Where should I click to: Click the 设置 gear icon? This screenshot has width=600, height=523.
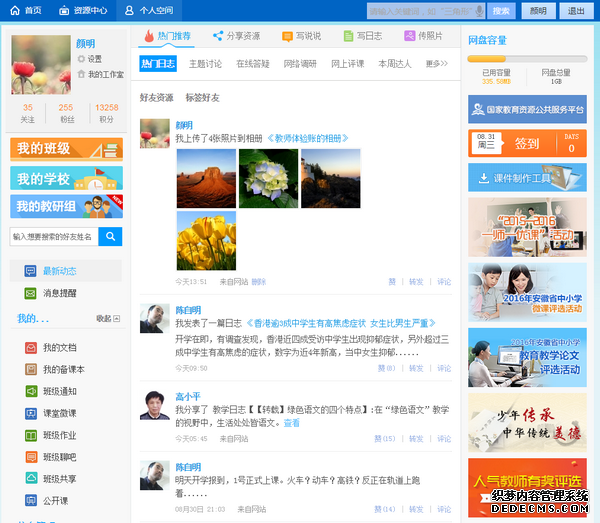click(81, 59)
